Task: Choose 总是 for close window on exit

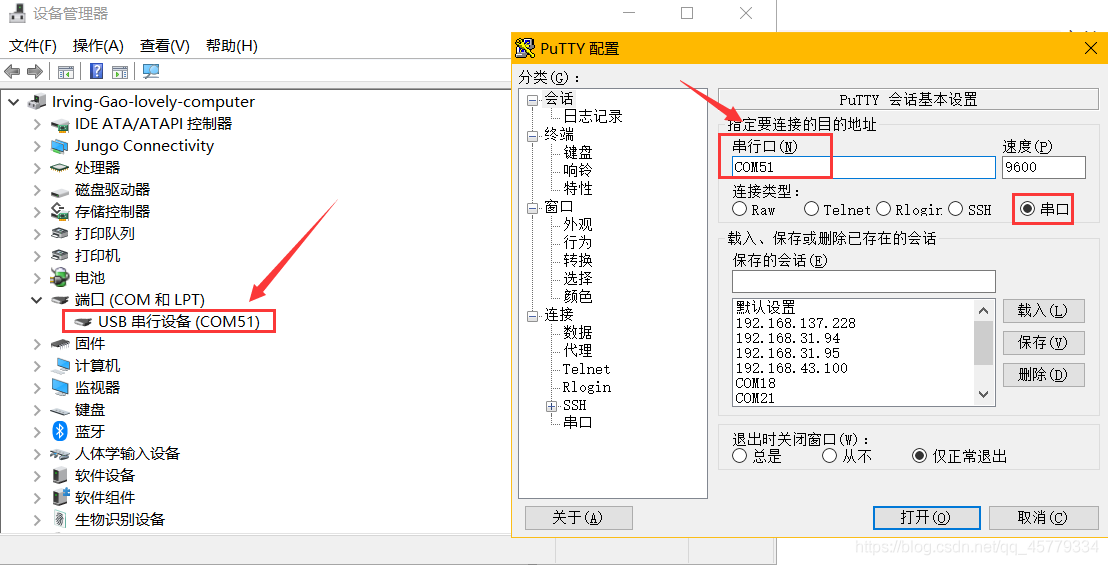Action: [740, 456]
